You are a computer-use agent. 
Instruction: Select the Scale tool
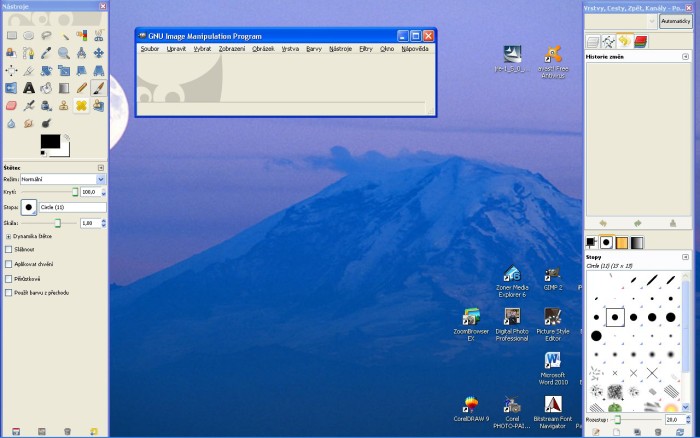point(64,71)
